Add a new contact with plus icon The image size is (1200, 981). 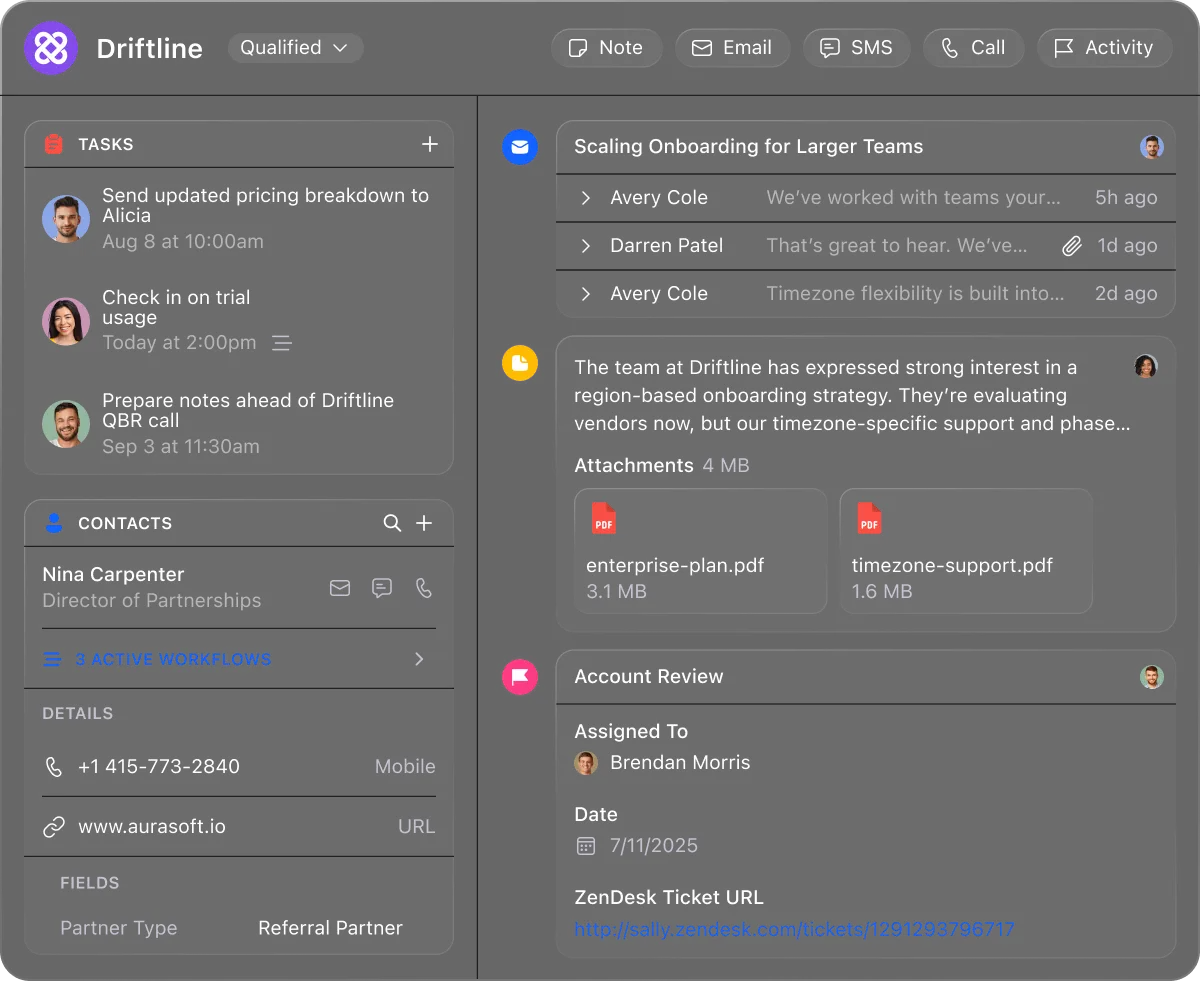(424, 523)
